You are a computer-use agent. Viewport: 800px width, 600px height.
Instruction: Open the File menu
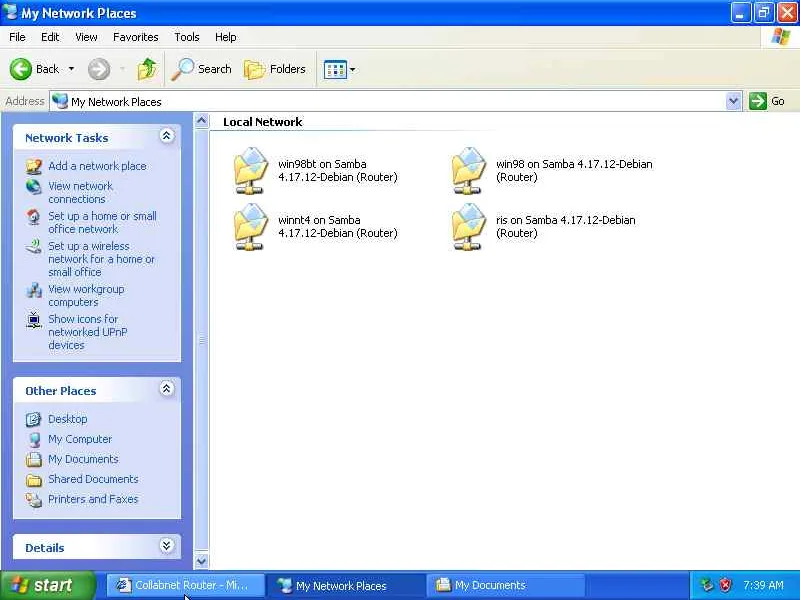(17, 37)
